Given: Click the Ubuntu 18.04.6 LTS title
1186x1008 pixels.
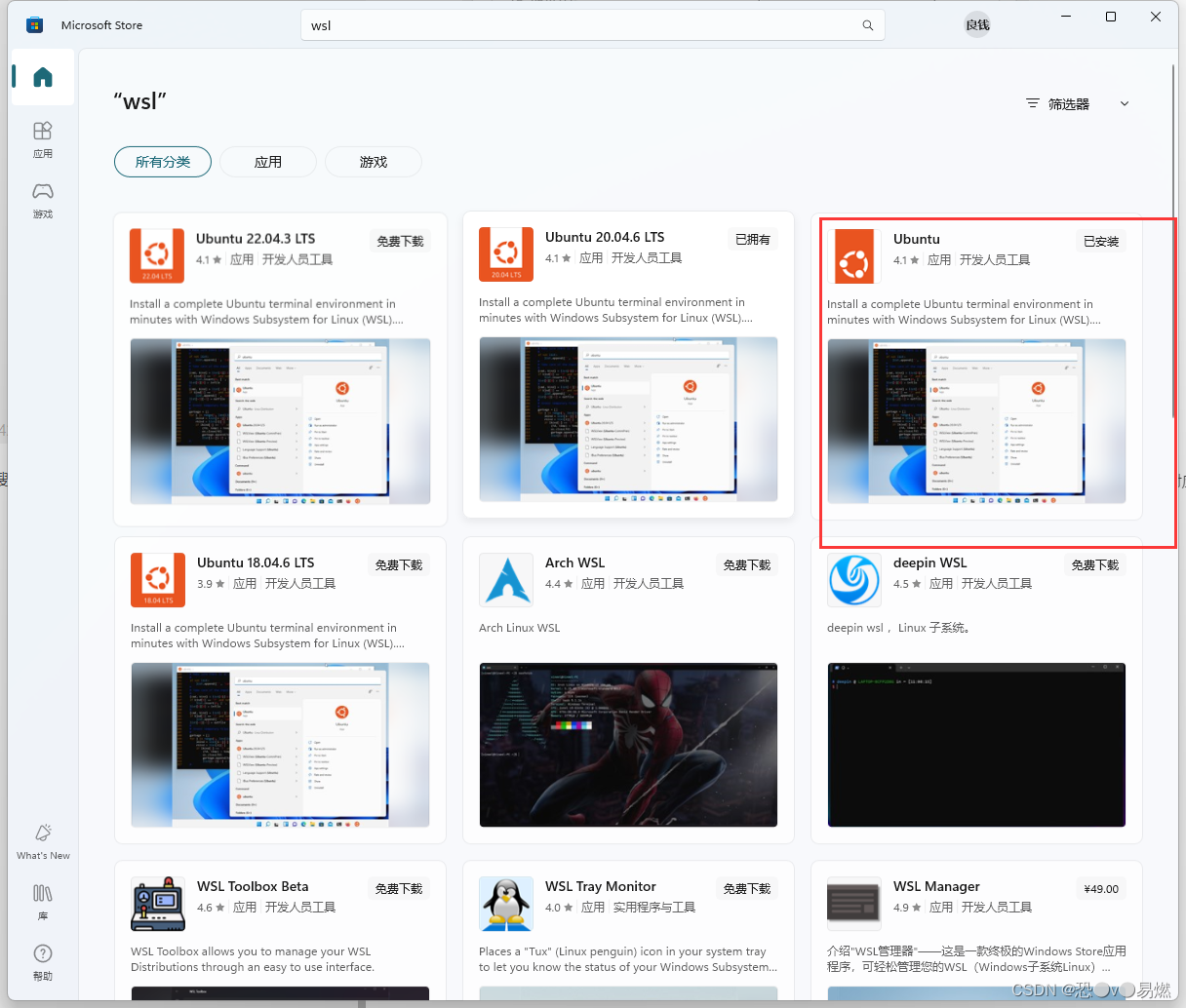Looking at the screenshot, I should (256, 562).
